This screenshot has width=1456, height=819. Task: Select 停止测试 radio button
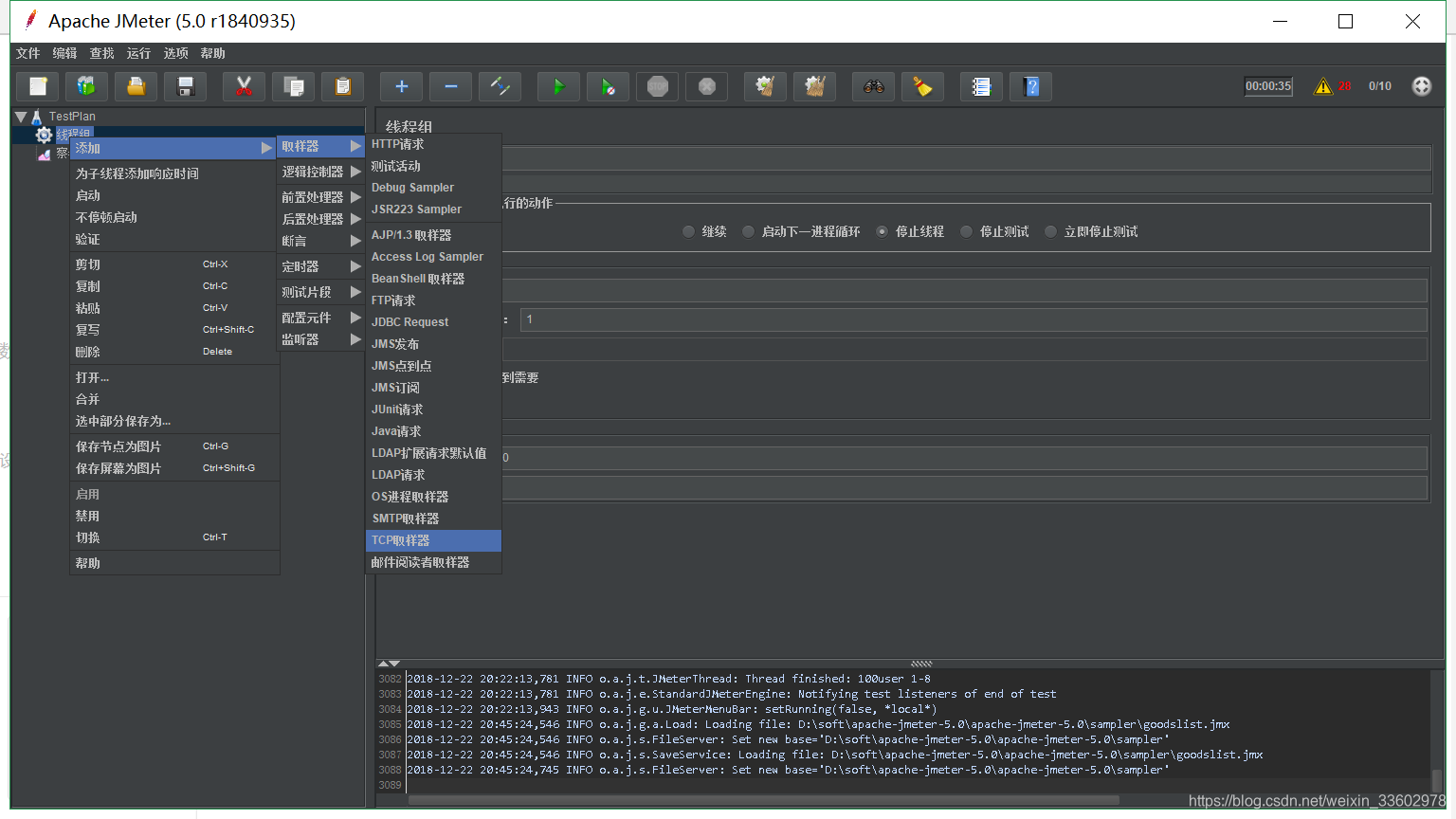967,231
